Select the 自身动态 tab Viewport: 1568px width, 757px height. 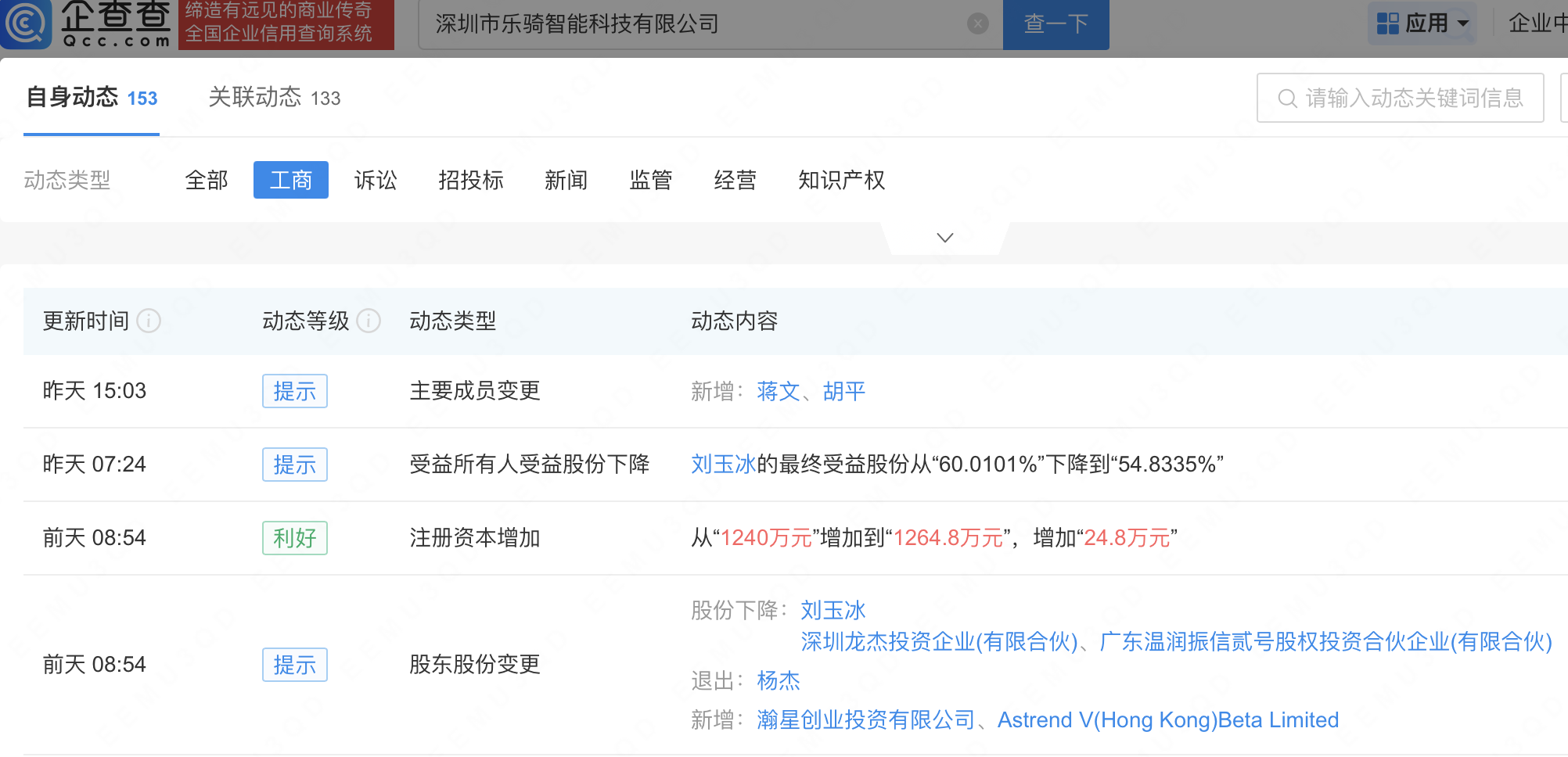point(92,98)
